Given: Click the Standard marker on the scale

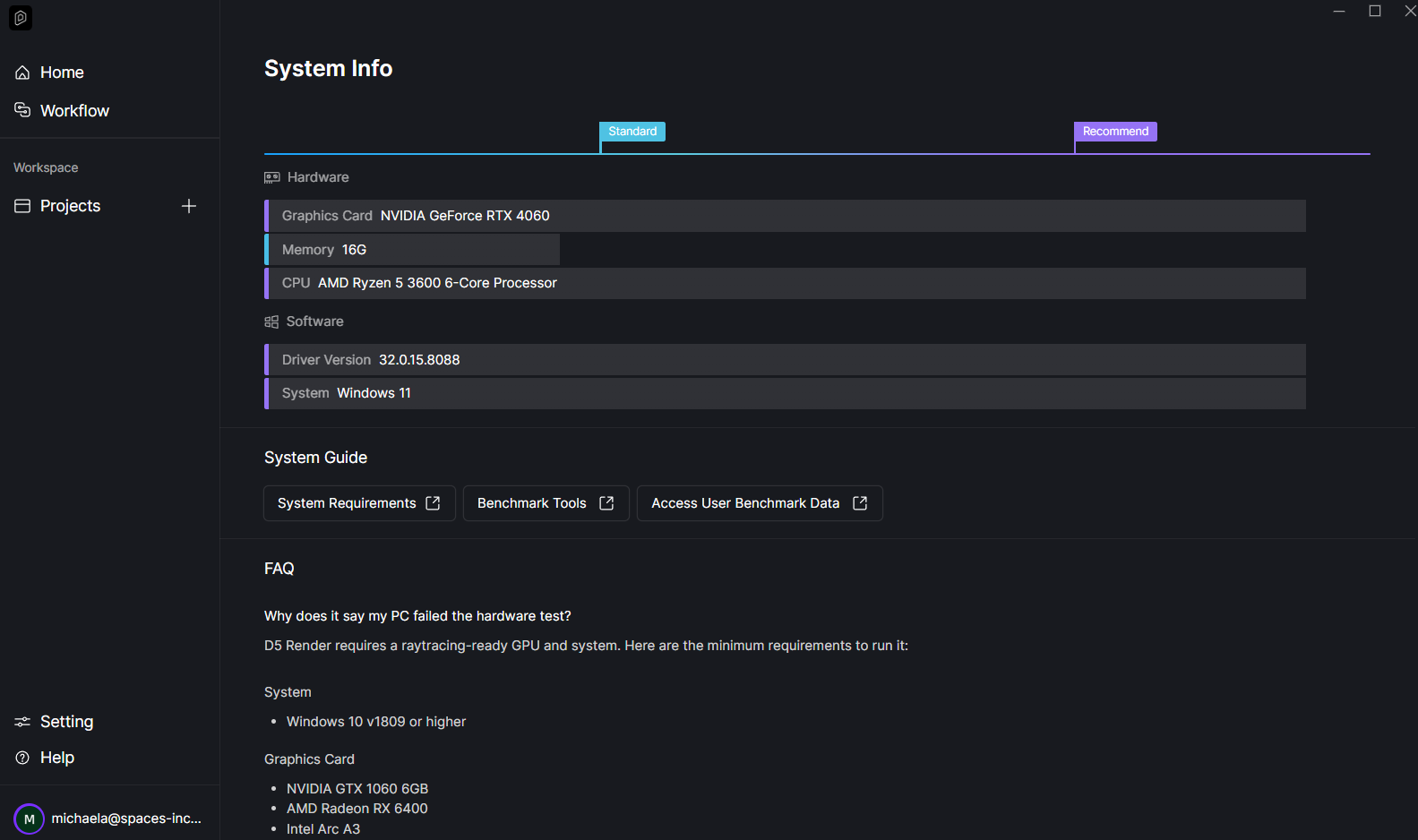Looking at the screenshot, I should point(632,132).
